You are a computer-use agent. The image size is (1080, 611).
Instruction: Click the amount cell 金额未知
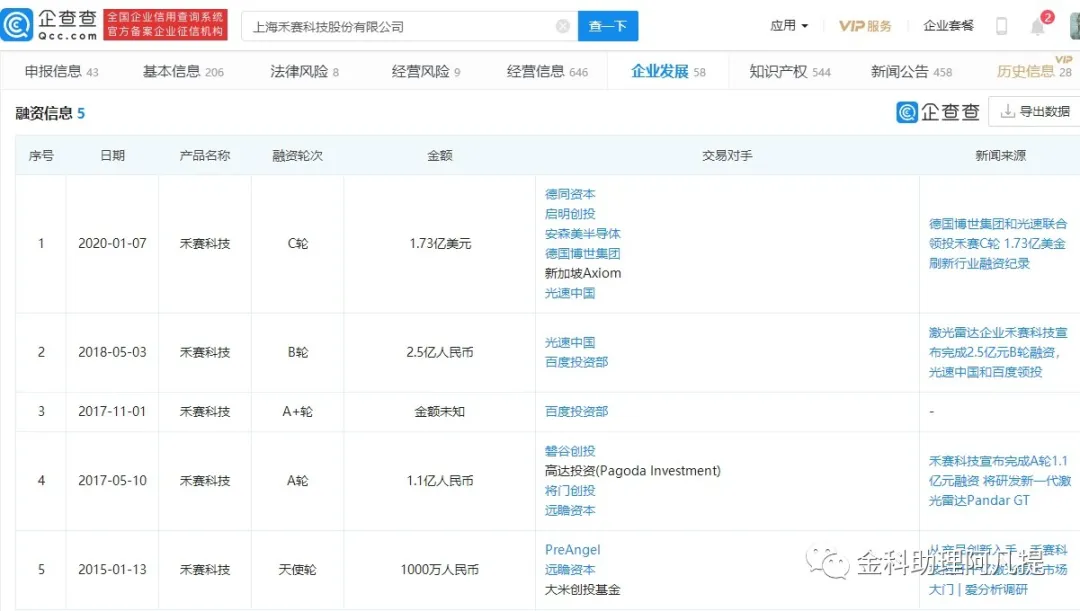pos(439,411)
